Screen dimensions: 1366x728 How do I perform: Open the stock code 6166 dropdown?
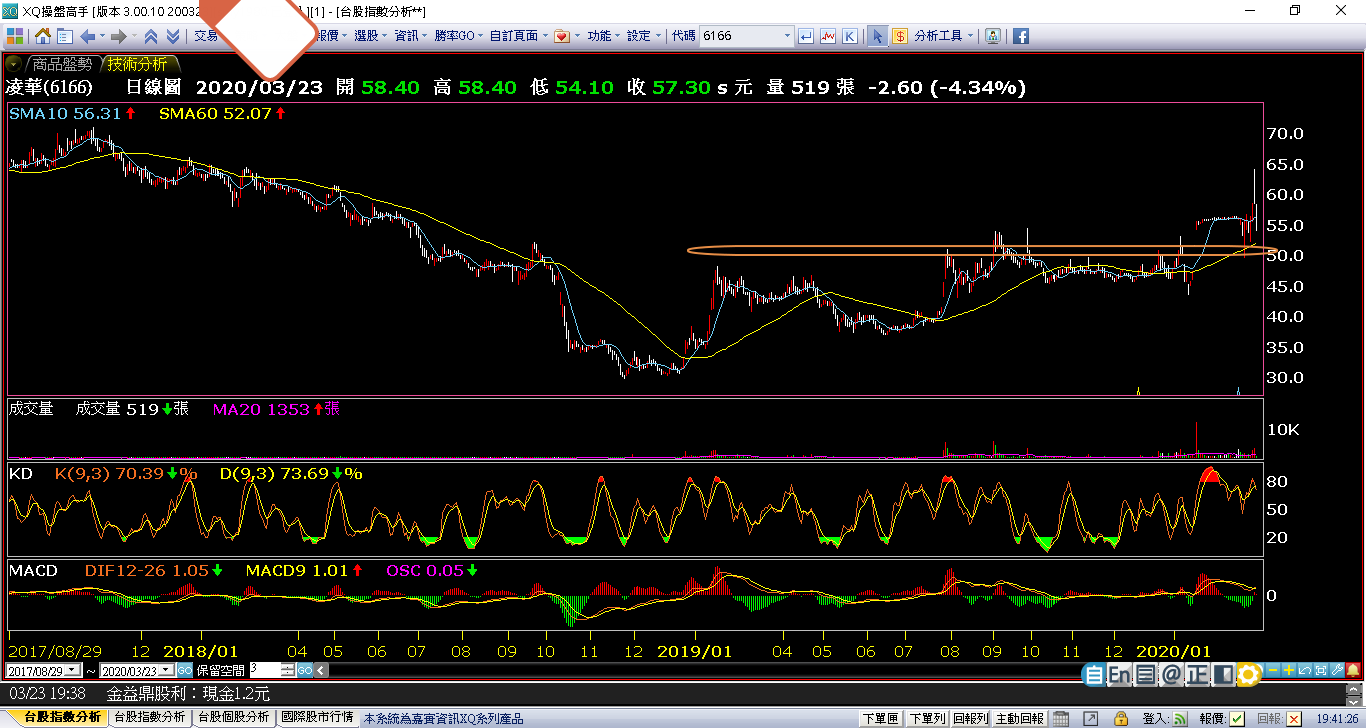coord(786,36)
